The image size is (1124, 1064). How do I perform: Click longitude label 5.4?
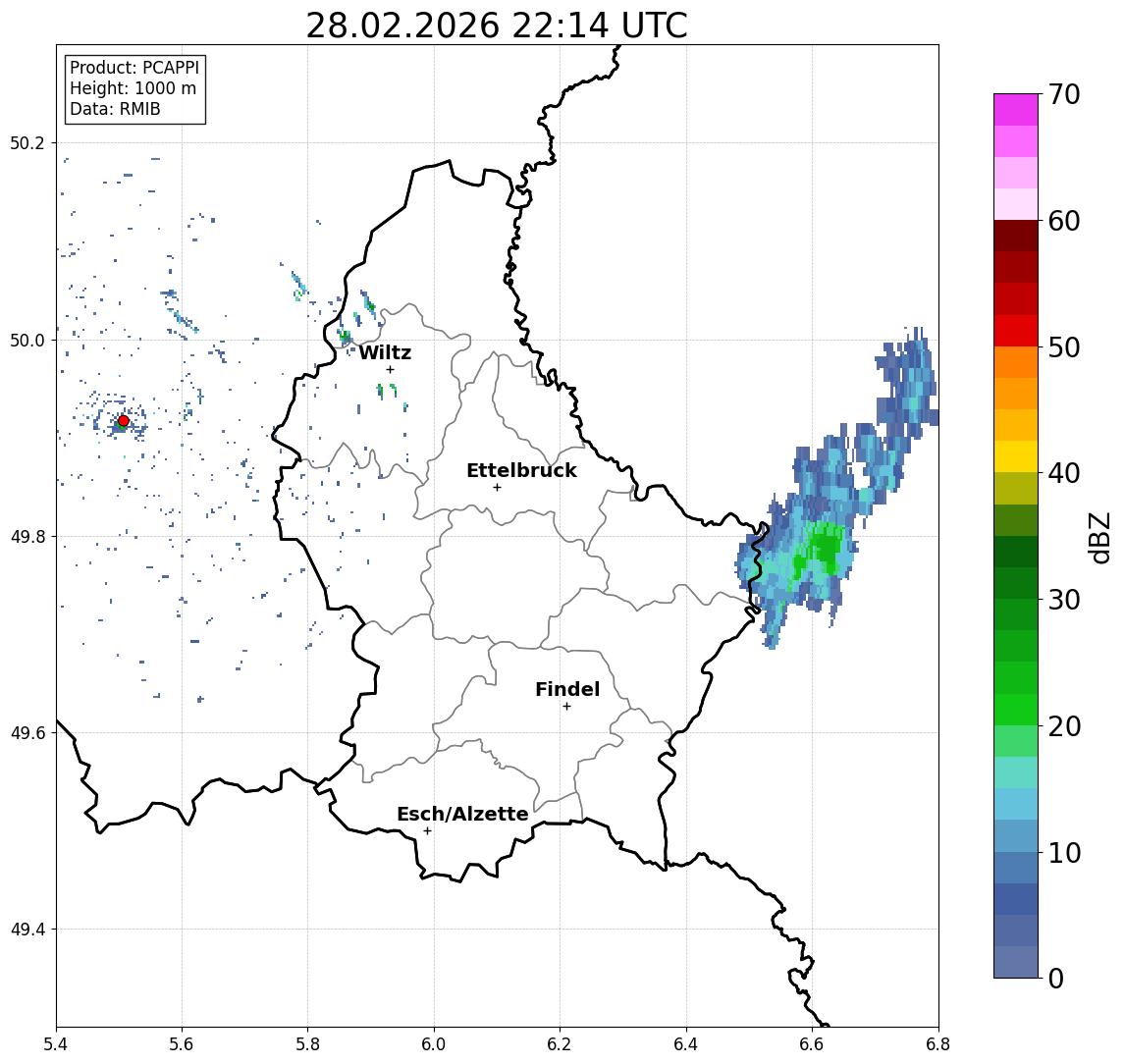(56, 1044)
